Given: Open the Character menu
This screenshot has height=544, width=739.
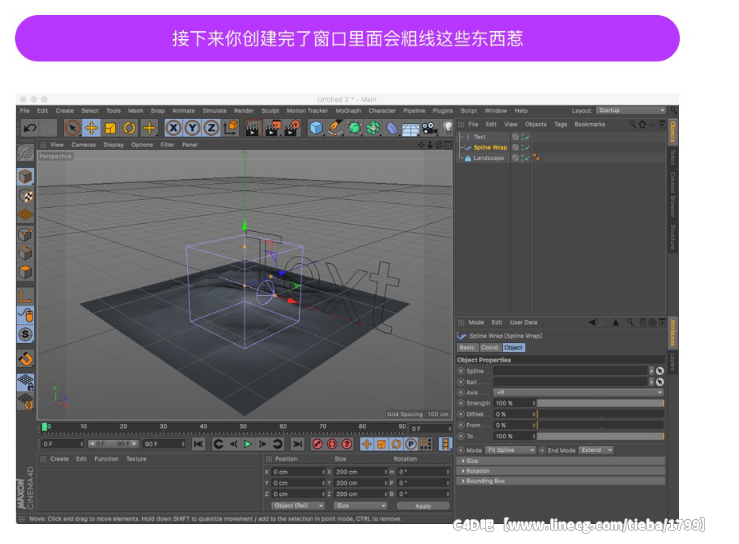Looking at the screenshot, I should click(382, 111).
